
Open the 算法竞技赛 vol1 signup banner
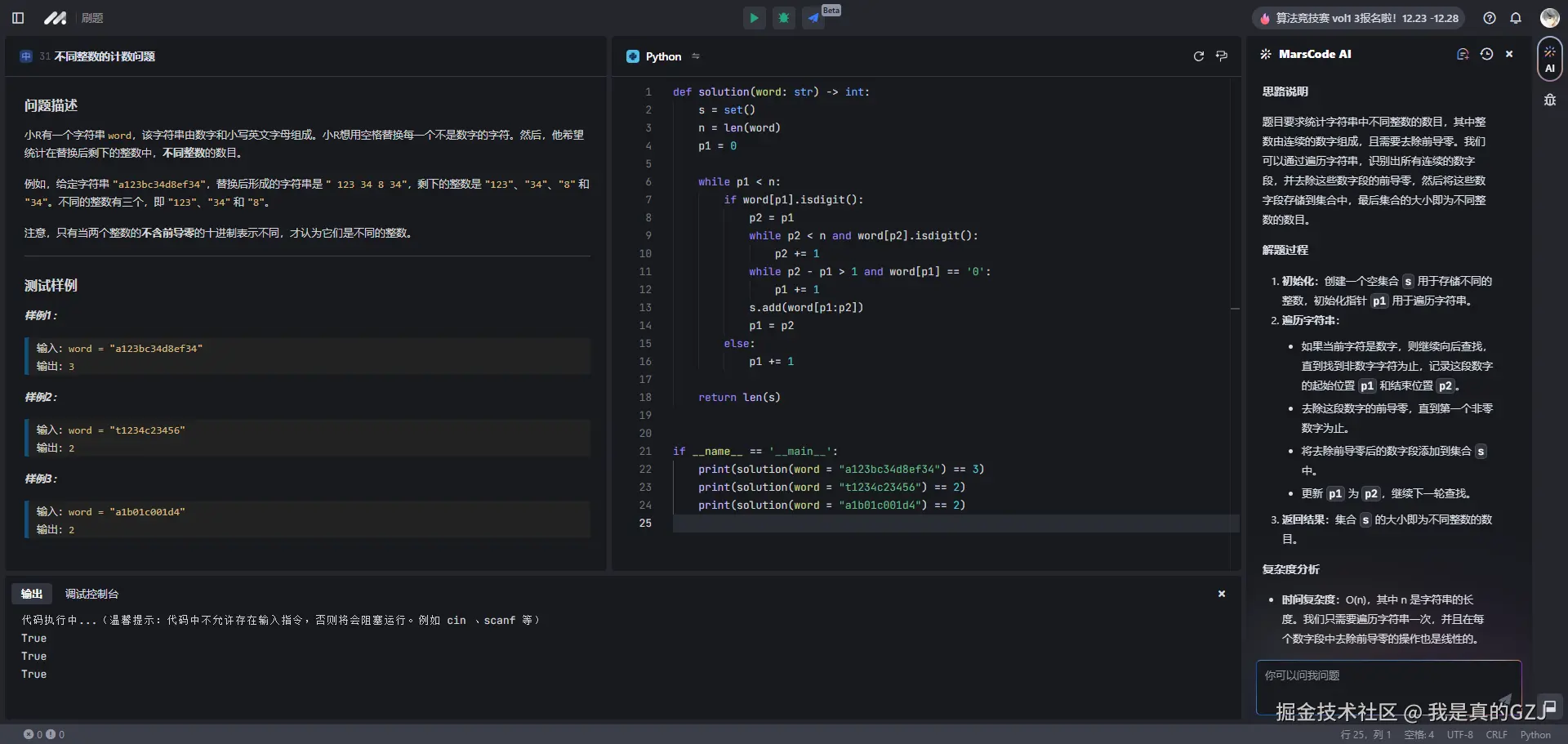pyautogui.click(x=1358, y=18)
